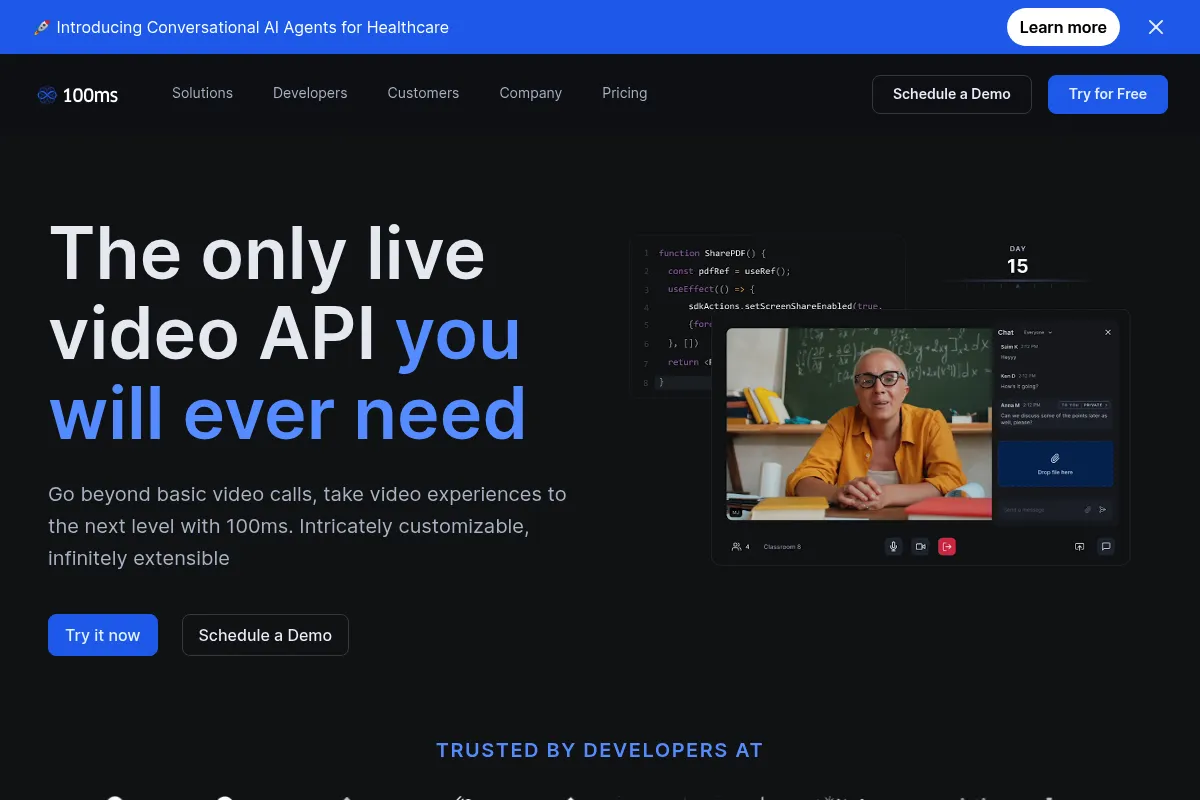Image resolution: width=1200 pixels, height=800 pixels.
Task: Click the paperclip icon in Drop file area
Action: click(x=1055, y=458)
